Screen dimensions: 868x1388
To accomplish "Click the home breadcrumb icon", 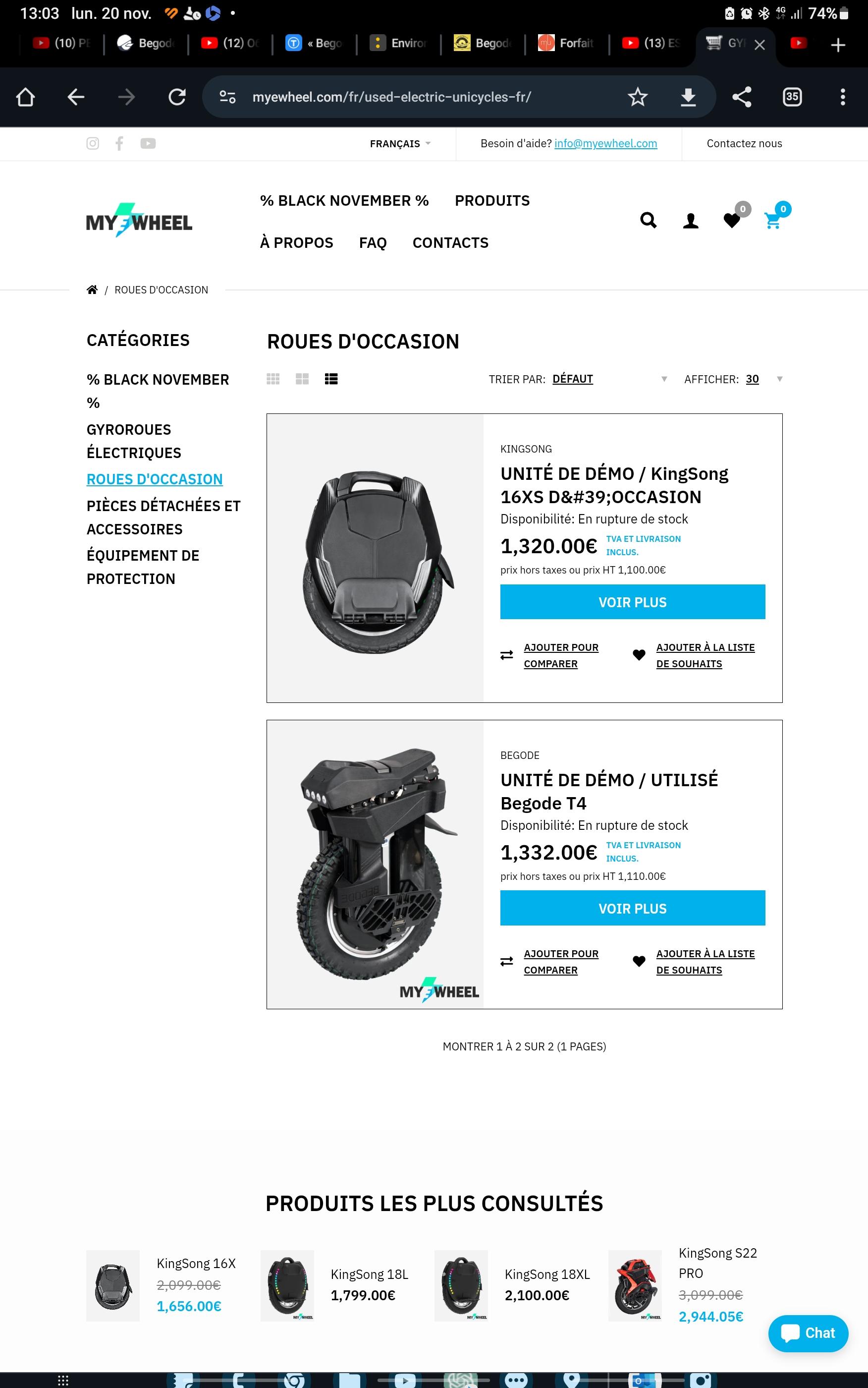I will click(92, 289).
